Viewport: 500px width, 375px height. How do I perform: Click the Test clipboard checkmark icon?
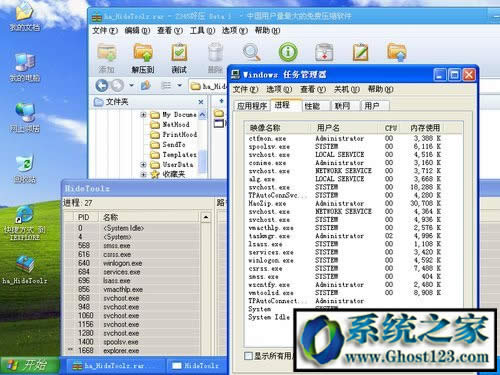pyautogui.click(x=179, y=53)
